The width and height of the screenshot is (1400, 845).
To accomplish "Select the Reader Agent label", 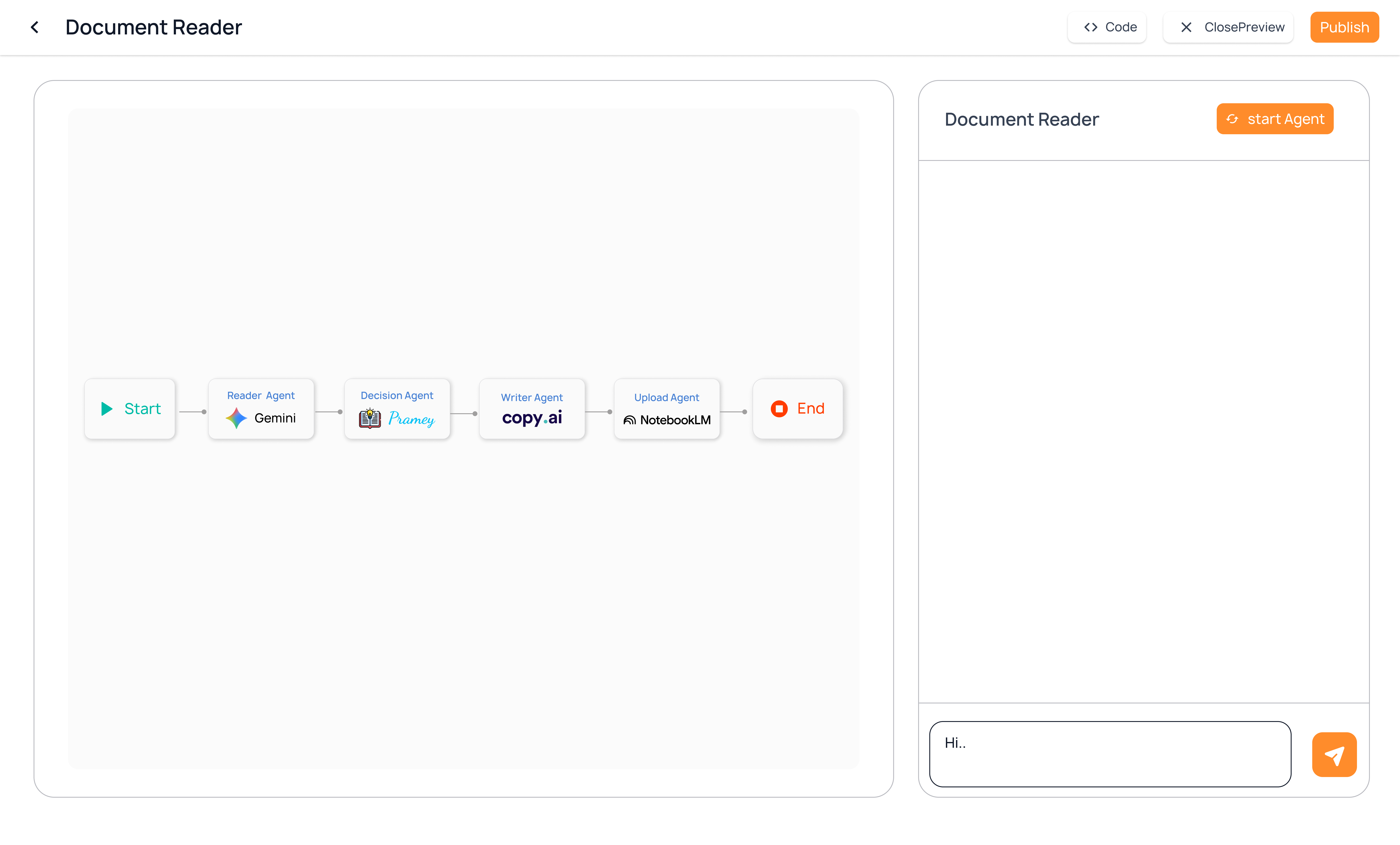I will click(x=261, y=396).
